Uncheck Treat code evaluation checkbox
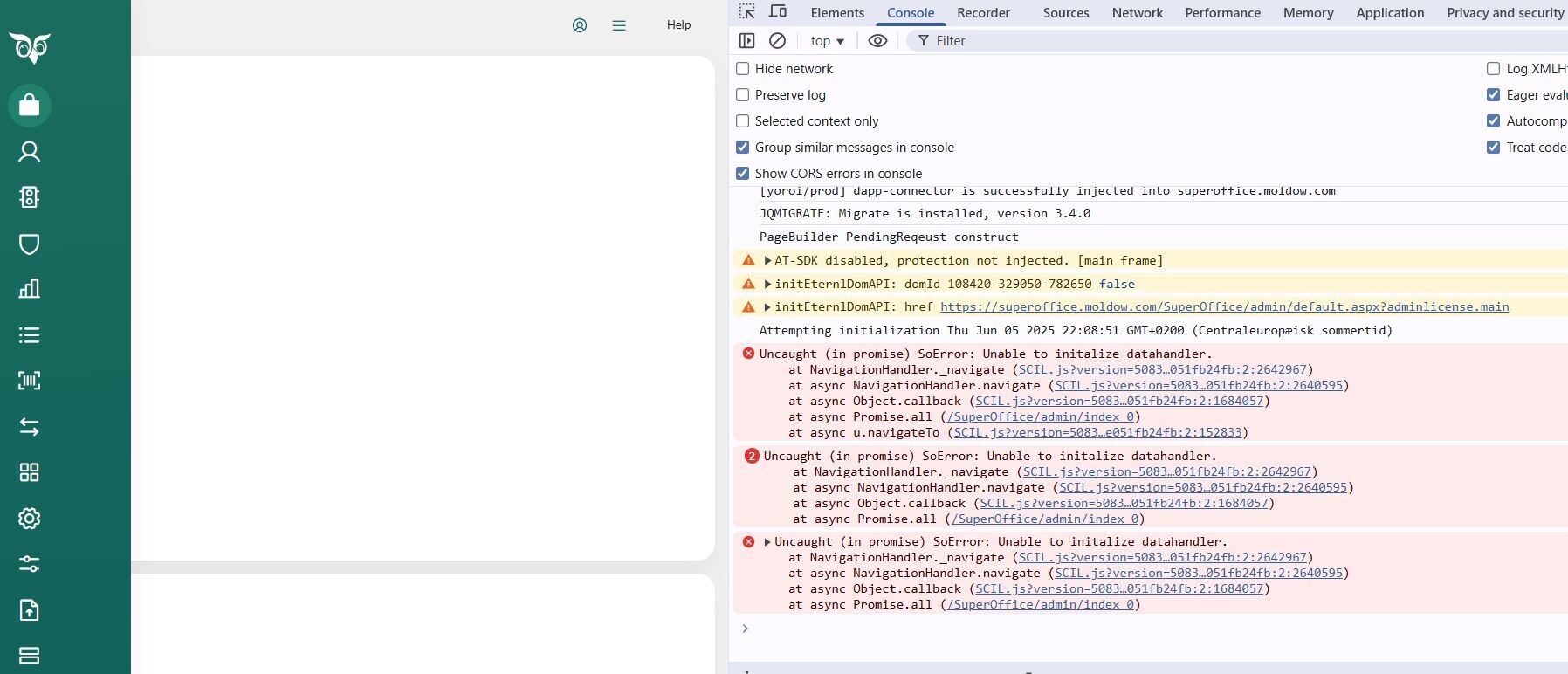The width and height of the screenshot is (1568, 674). pos(1494,148)
